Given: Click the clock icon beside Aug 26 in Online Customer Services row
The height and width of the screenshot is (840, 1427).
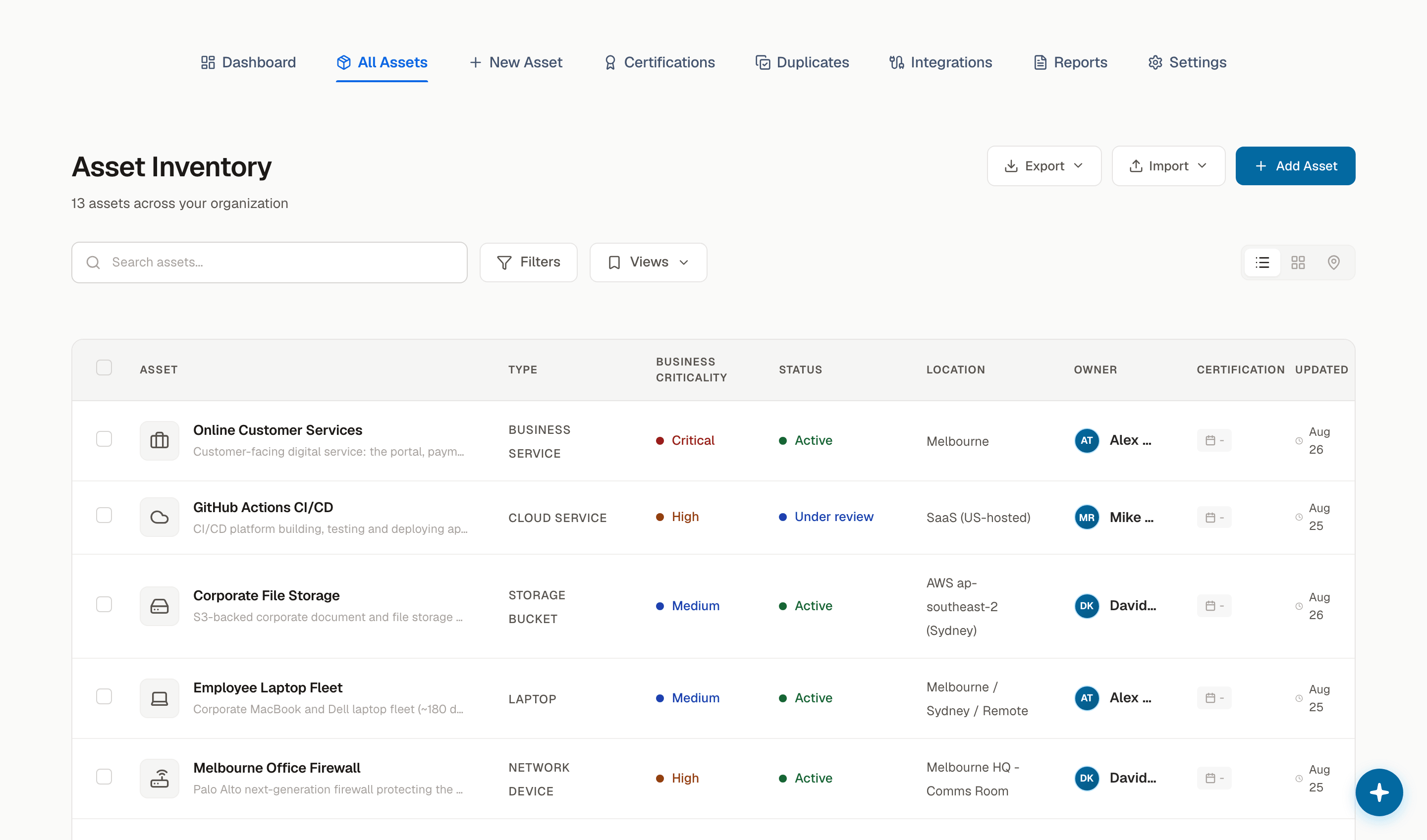Looking at the screenshot, I should 1299,441.
